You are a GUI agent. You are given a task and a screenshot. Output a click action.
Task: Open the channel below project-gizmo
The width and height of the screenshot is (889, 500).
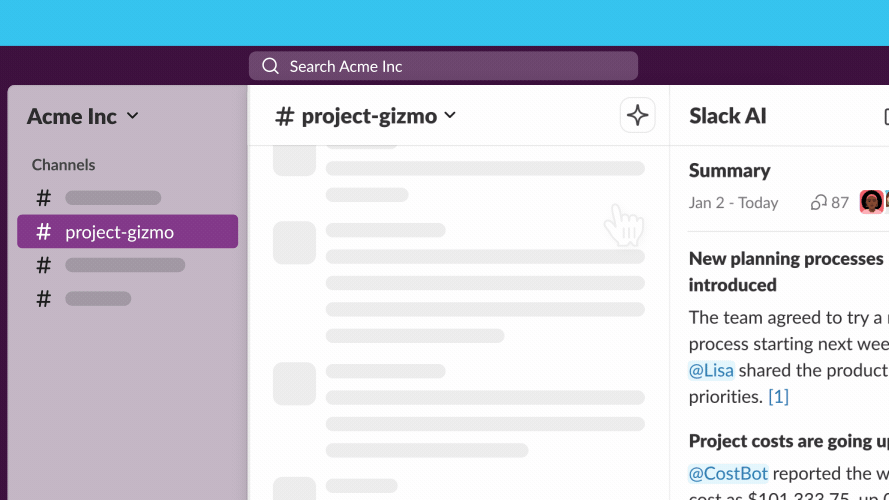(124, 265)
